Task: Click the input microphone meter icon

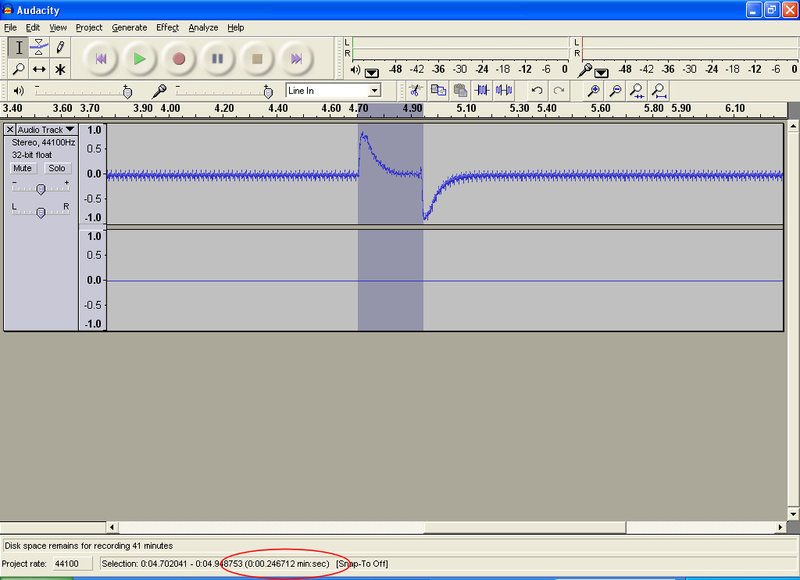Action: 585,70
